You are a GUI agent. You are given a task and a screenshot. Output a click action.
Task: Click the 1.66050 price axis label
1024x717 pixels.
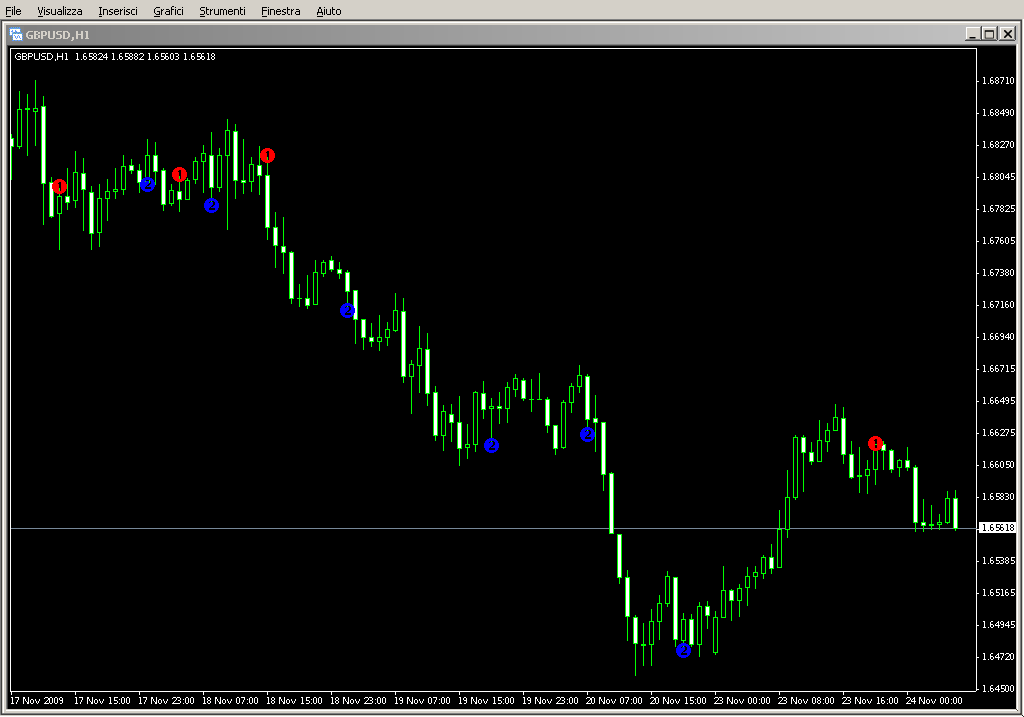point(999,465)
